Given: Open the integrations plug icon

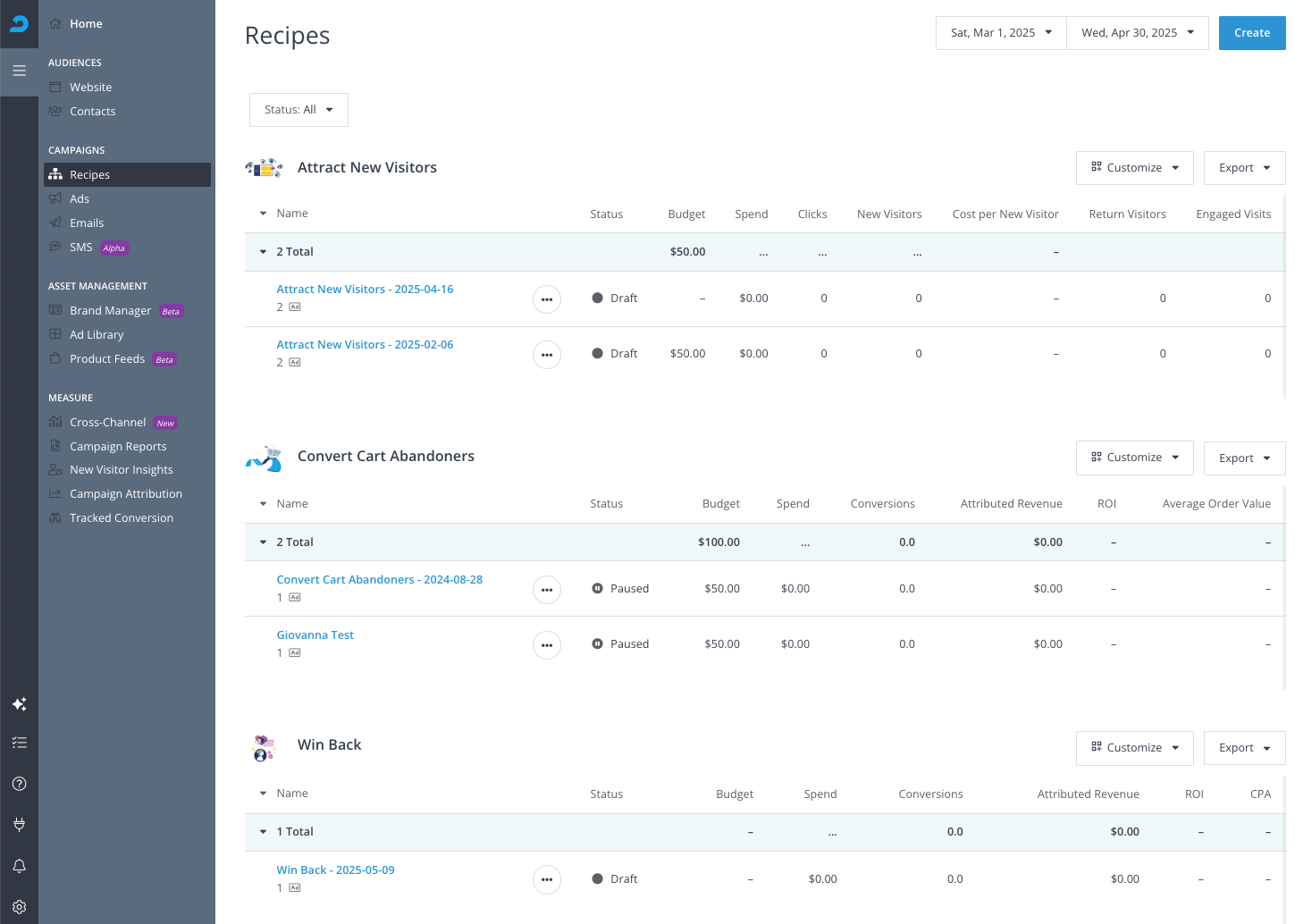Looking at the screenshot, I should click(19, 825).
